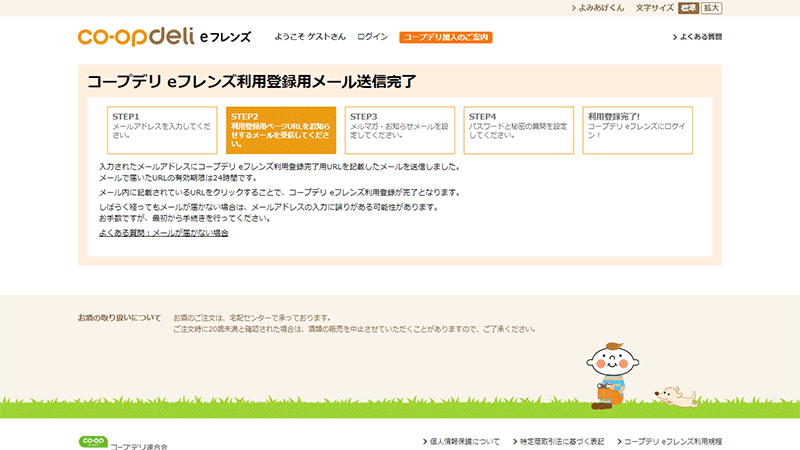Click the お酒の取り扱いについて heading

[119, 318]
